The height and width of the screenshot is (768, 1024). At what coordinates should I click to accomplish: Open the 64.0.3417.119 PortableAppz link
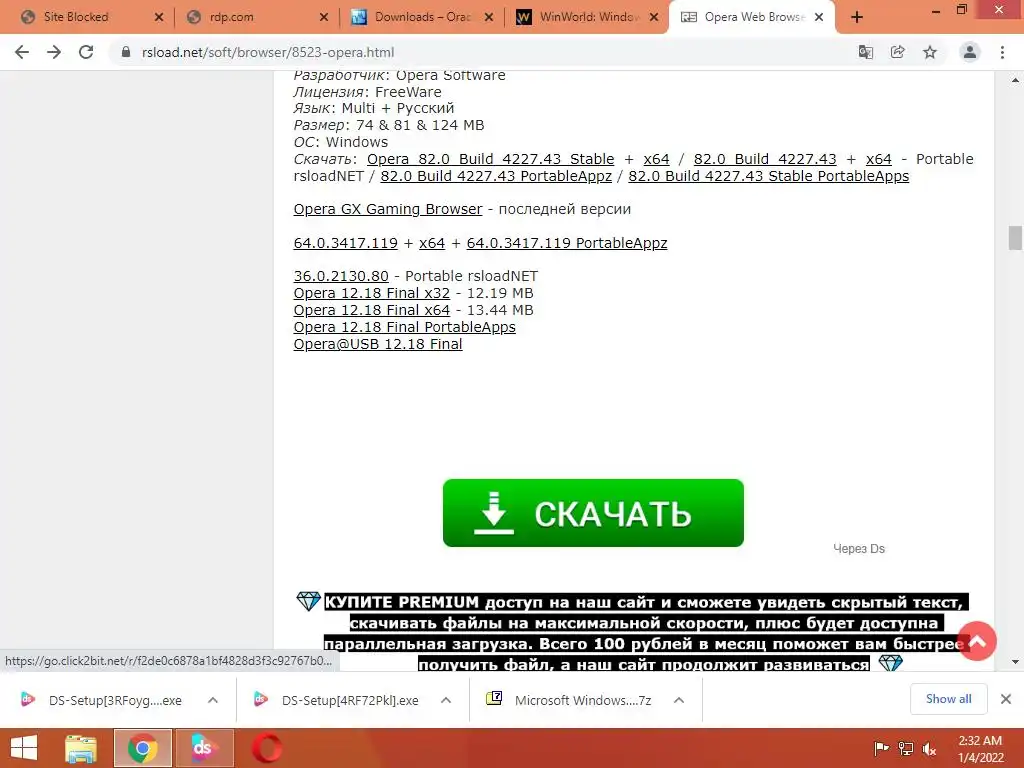[567, 244]
